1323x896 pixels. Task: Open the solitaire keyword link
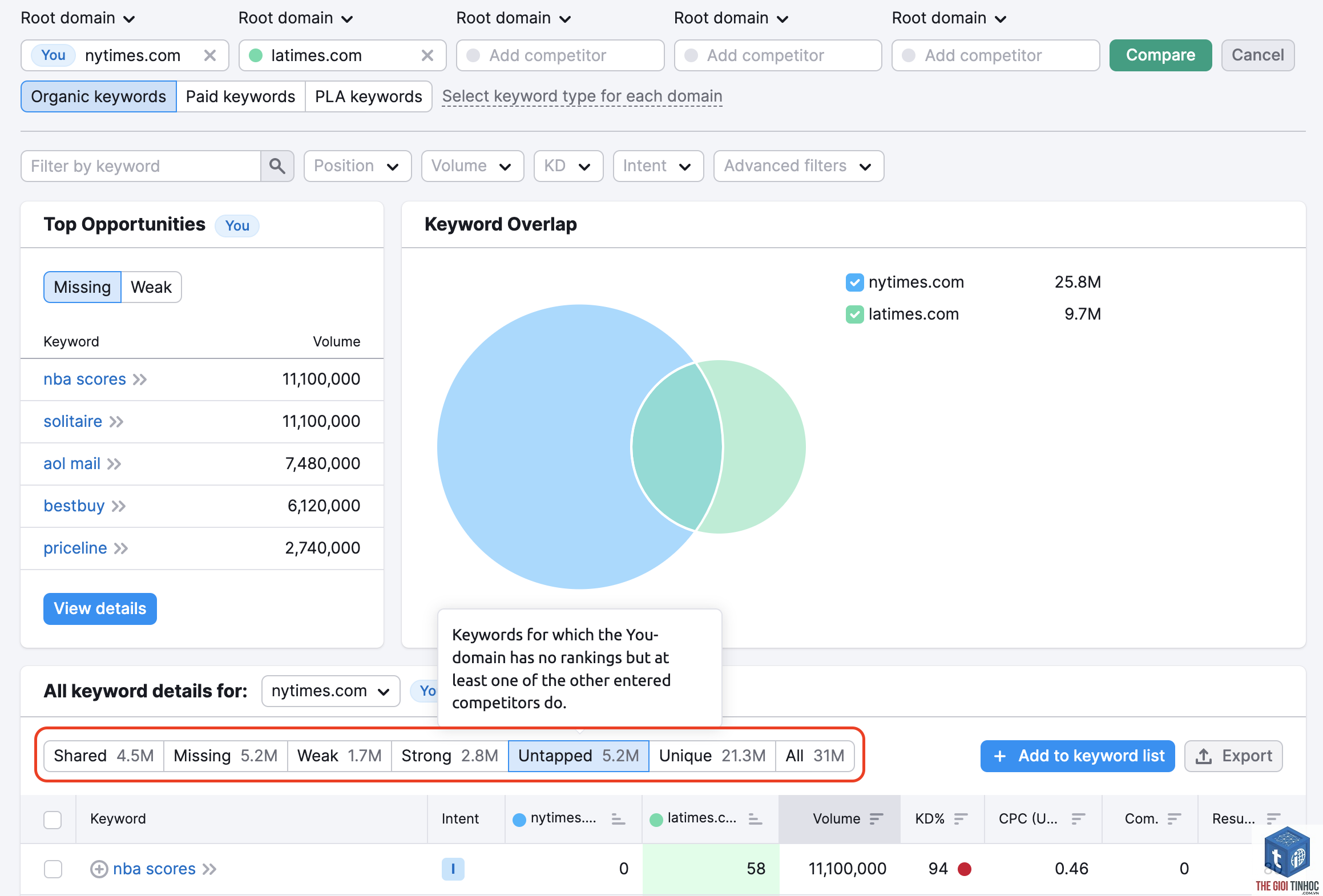point(73,422)
